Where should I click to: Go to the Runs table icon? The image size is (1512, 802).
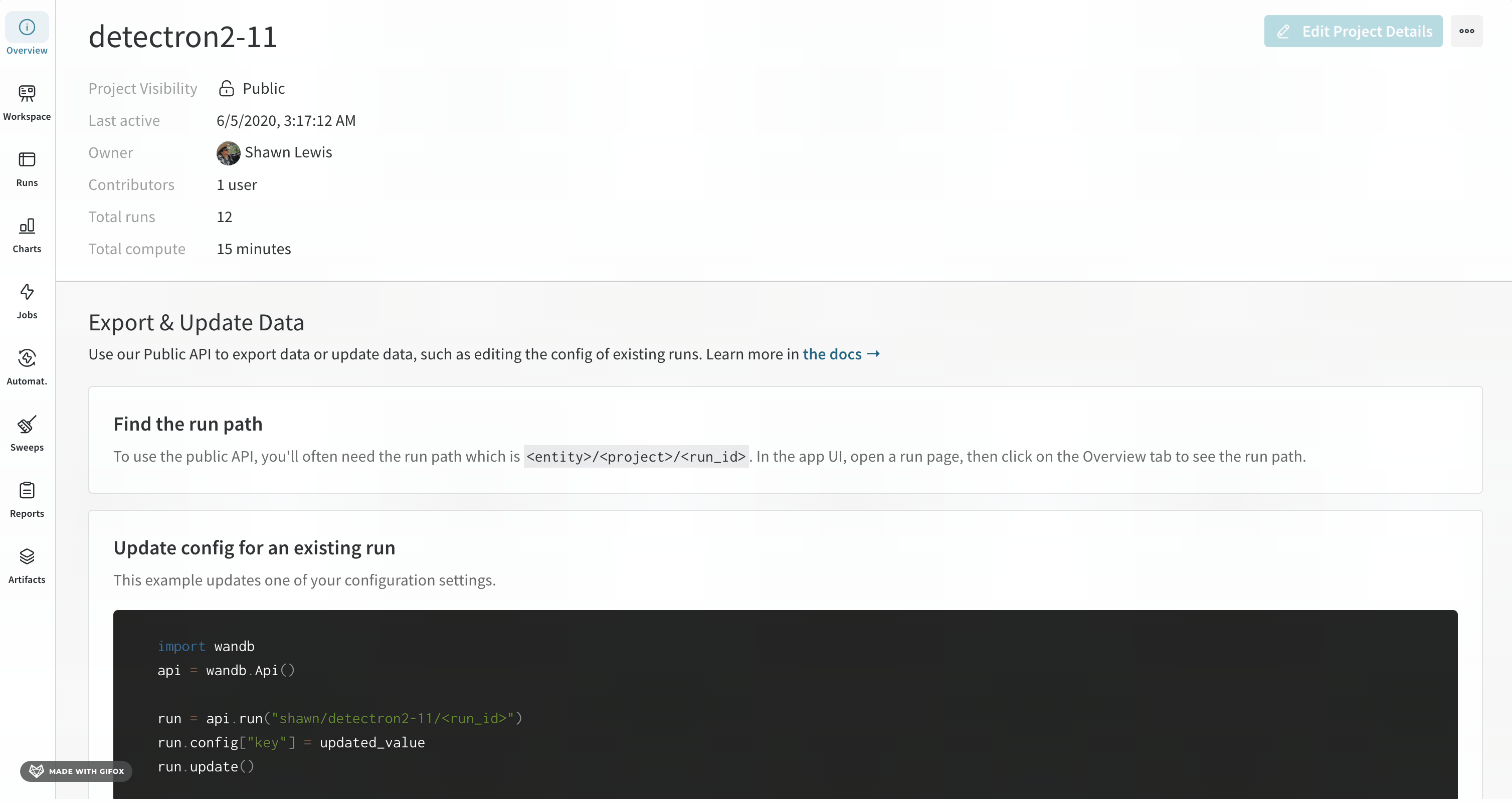[27, 159]
